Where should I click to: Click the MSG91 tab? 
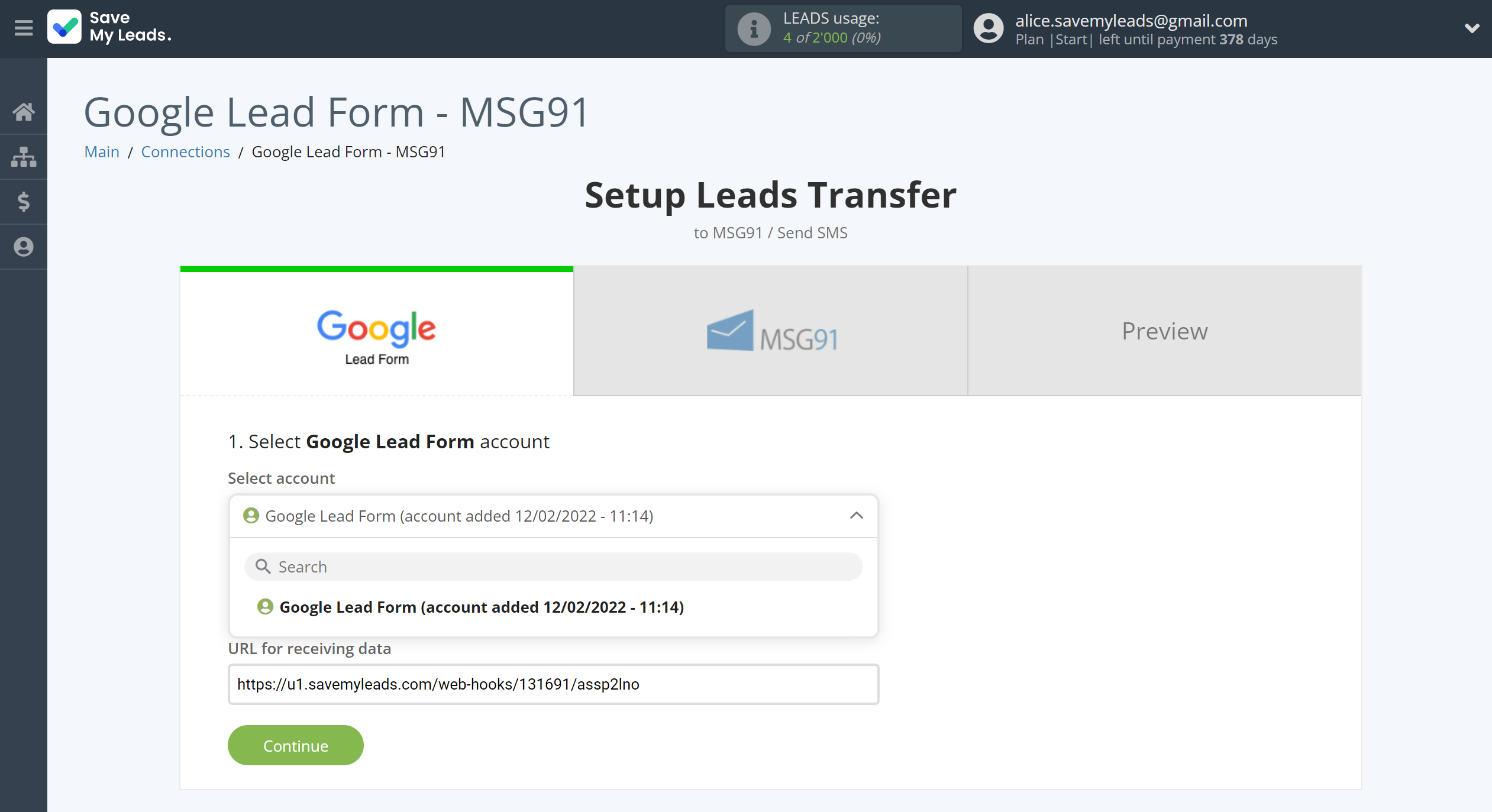coord(770,330)
